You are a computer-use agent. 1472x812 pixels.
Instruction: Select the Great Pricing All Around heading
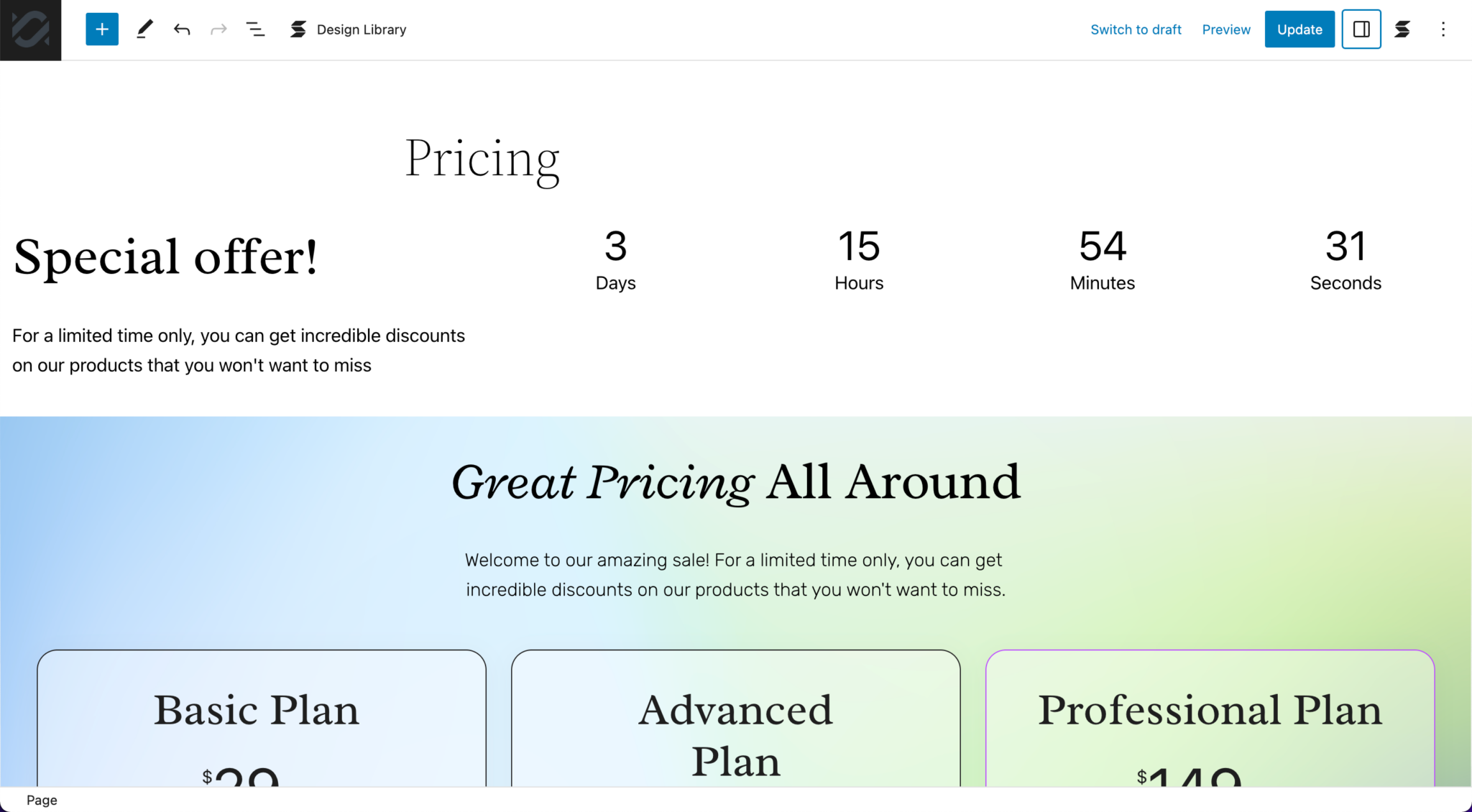(736, 481)
